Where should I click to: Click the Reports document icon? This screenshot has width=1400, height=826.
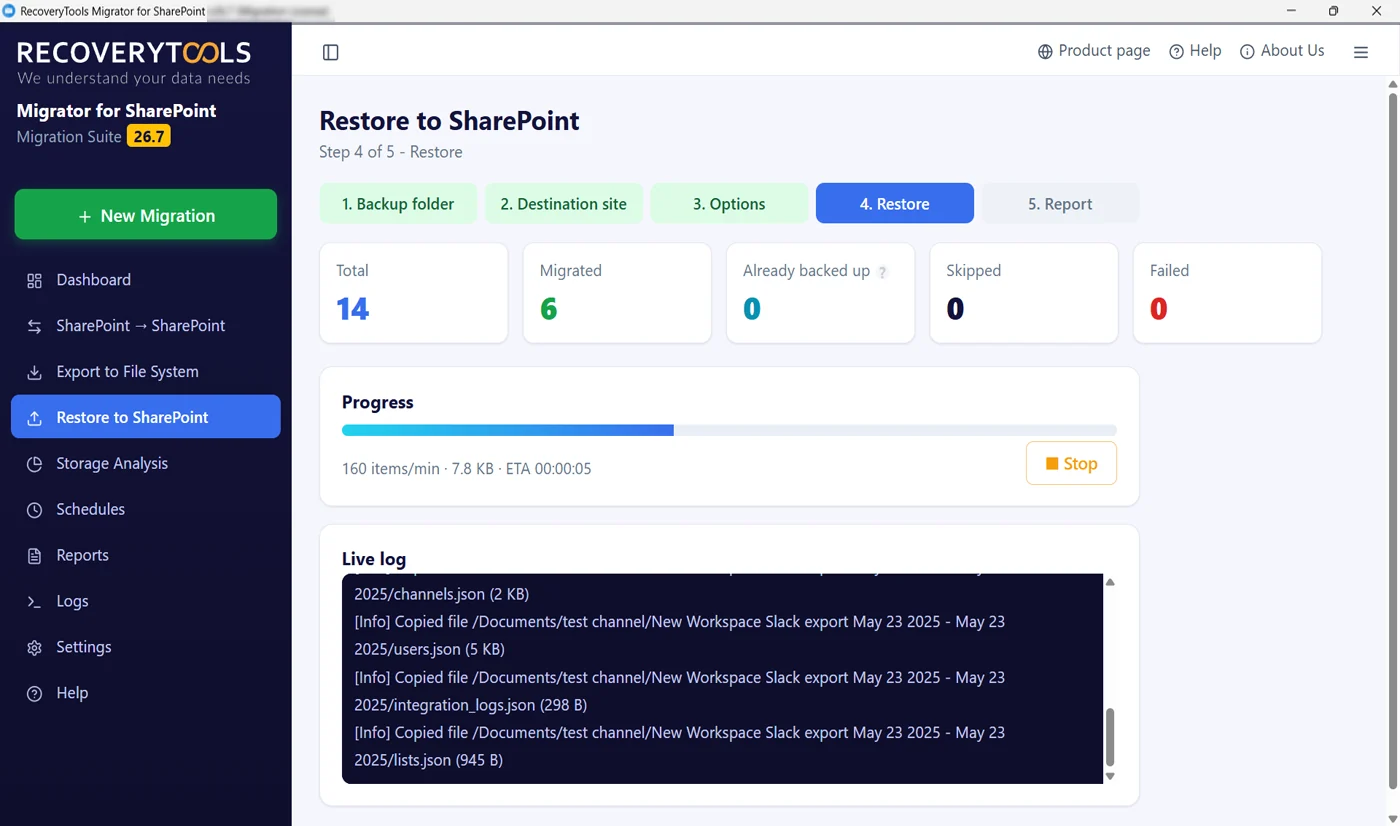34,556
